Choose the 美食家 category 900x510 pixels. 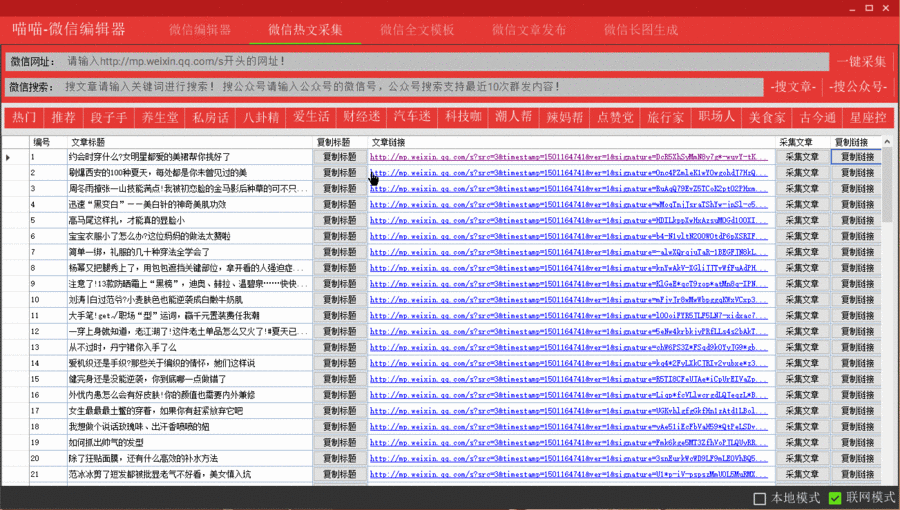tap(767, 118)
